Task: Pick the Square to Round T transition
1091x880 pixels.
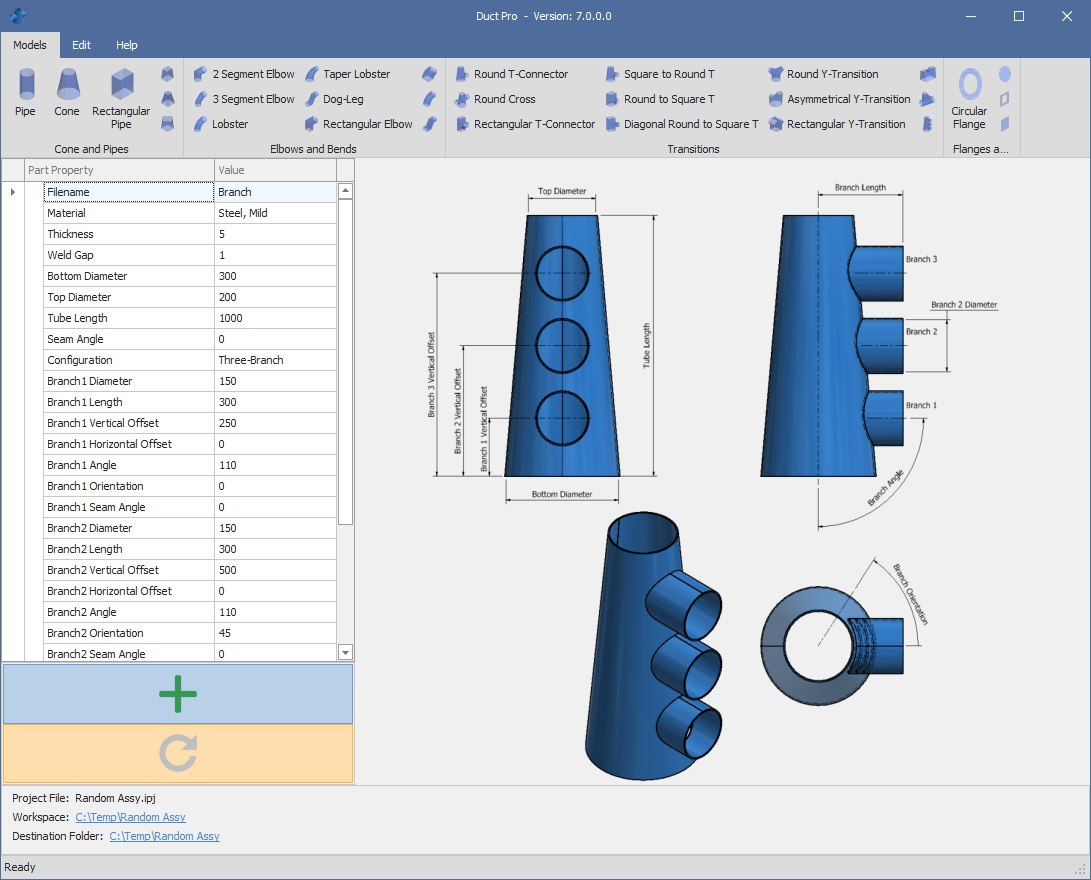Action: click(660, 74)
